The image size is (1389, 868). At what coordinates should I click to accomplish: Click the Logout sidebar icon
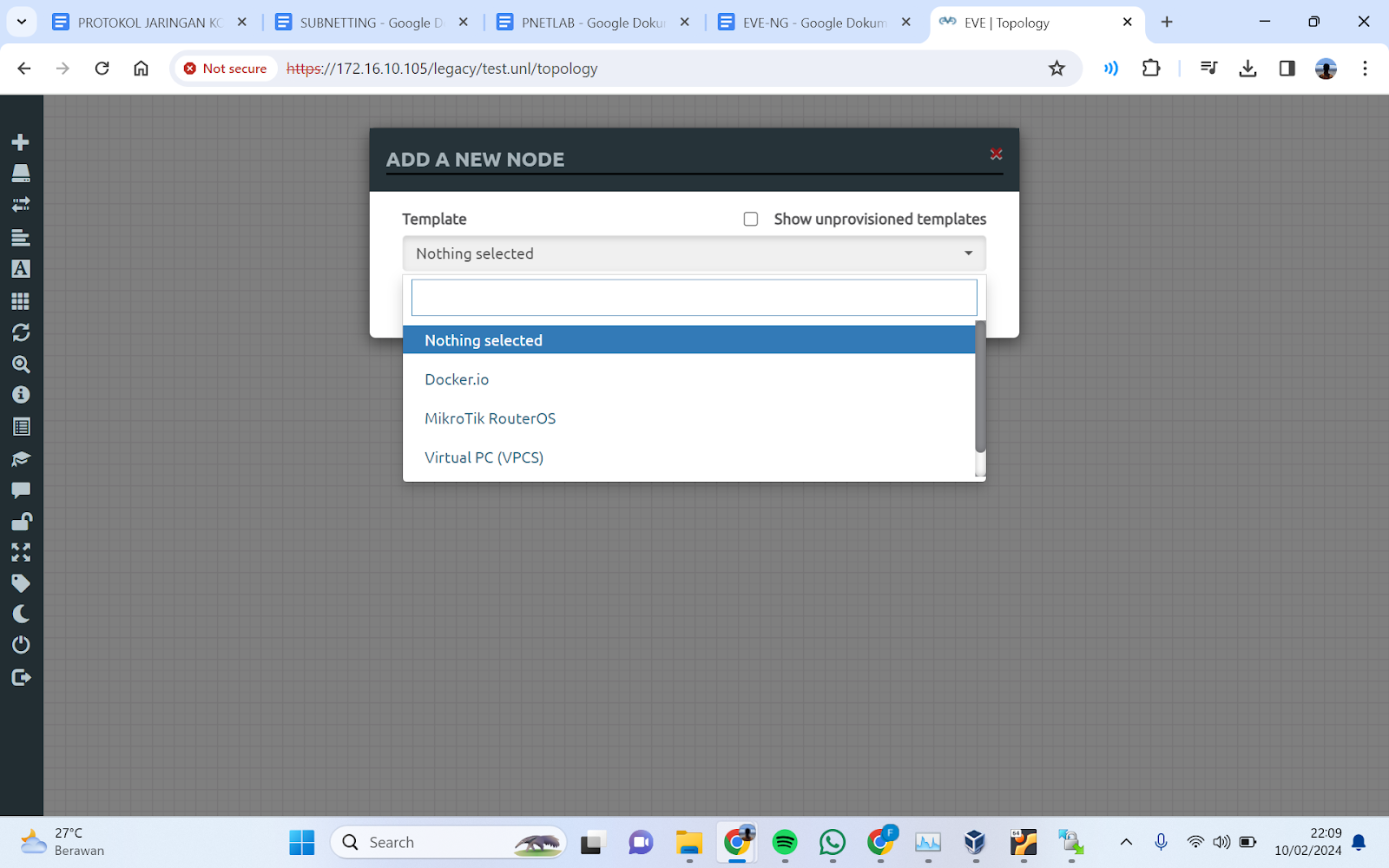pos(21,677)
